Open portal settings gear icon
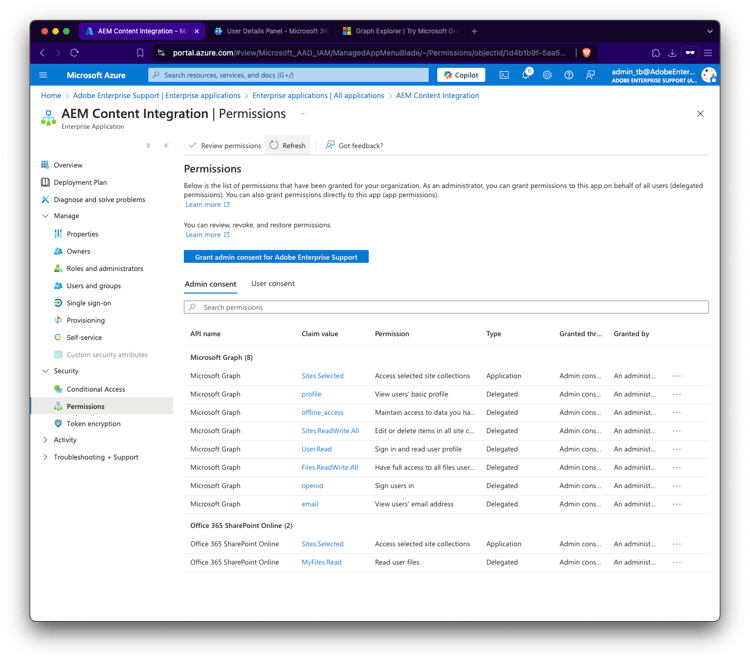This screenshot has height=661, width=750. [x=547, y=75]
